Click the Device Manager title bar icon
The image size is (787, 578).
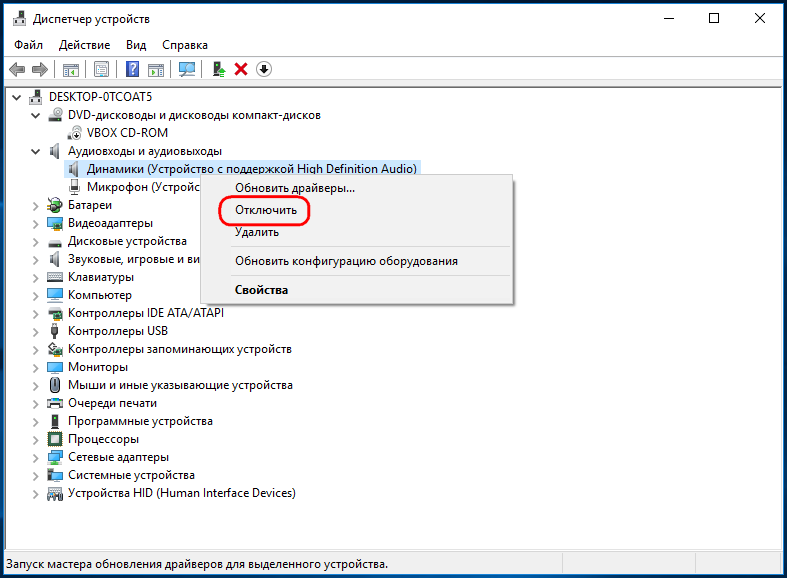(x=19, y=19)
